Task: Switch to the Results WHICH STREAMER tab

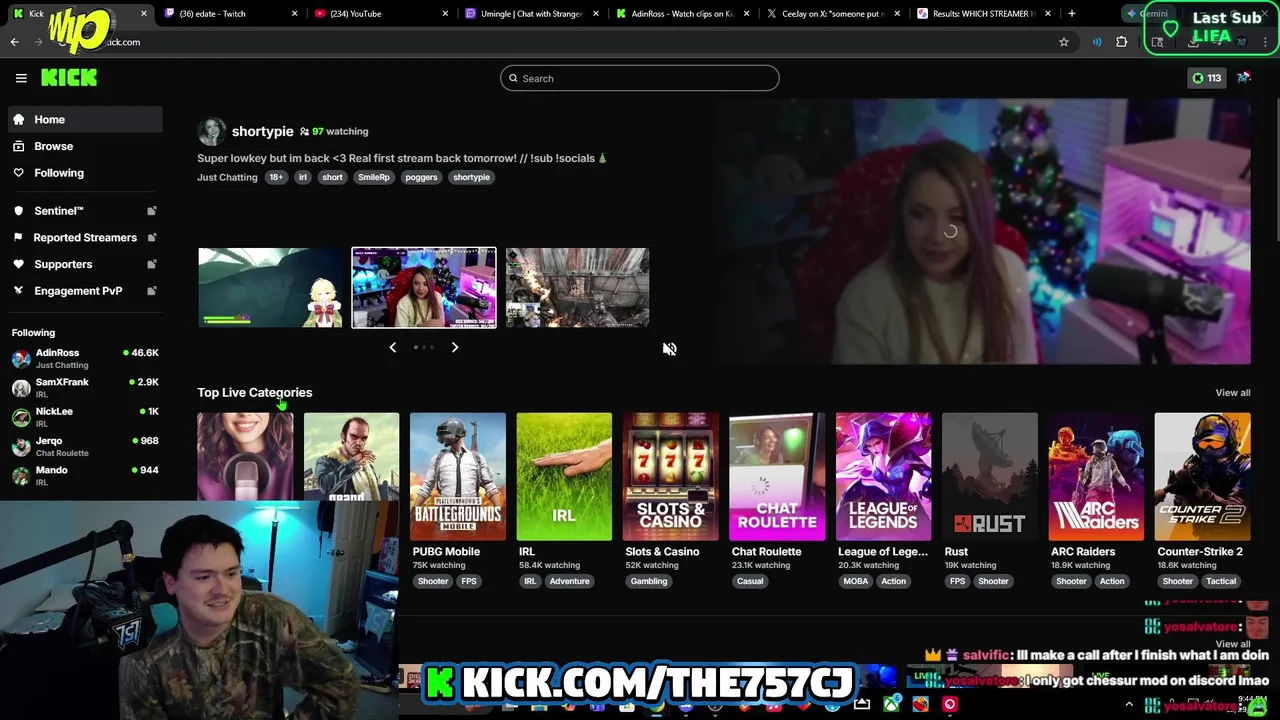Action: [983, 14]
